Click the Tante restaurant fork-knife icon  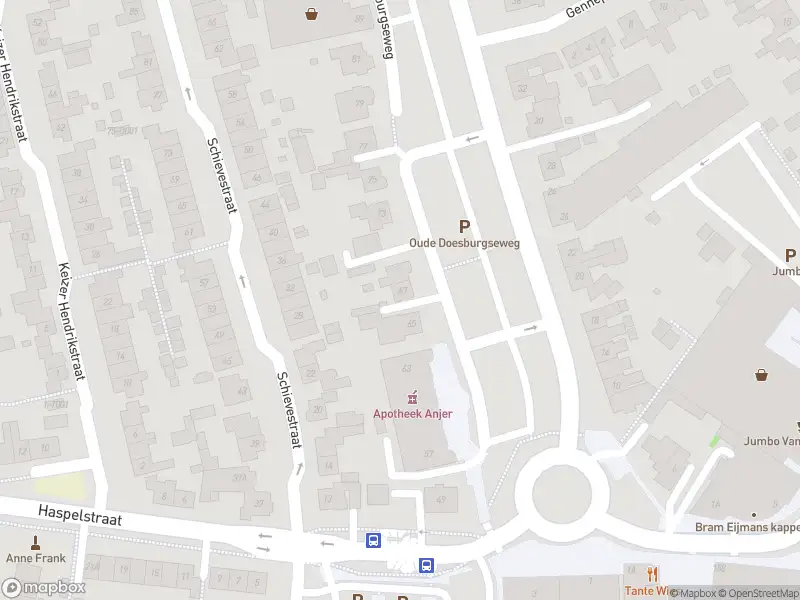[x=652, y=574]
